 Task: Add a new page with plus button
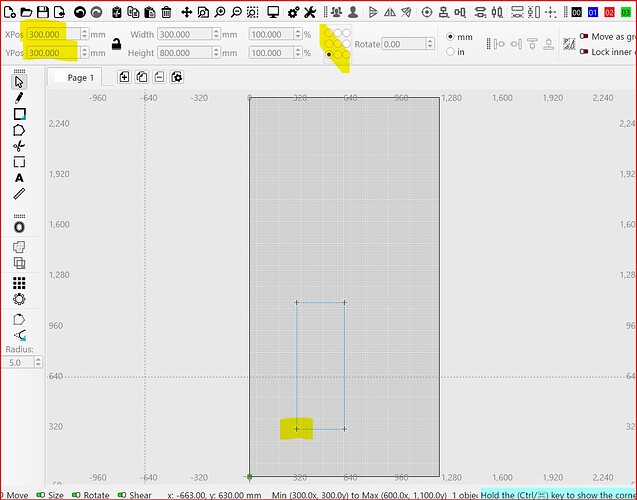pos(124,77)
